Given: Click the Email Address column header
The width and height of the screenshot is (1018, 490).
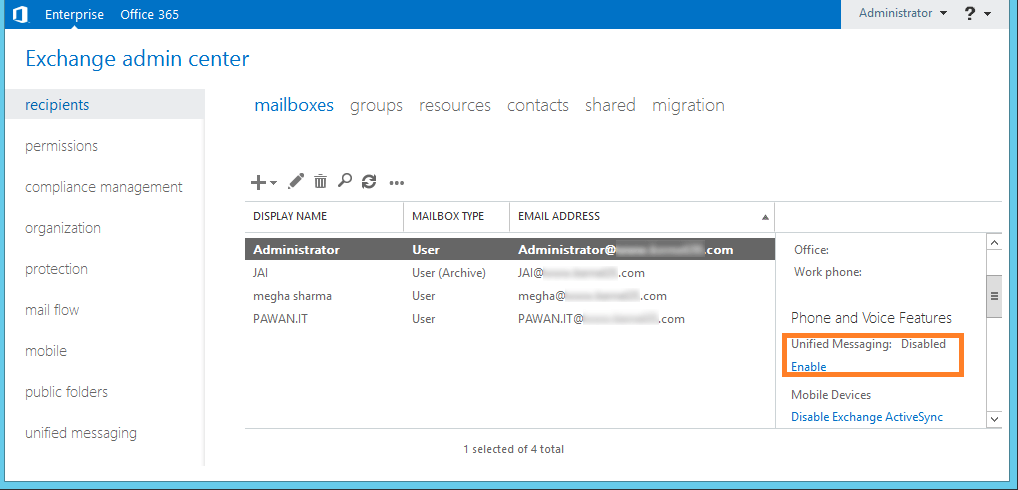Looking at the screenshot, I should [x=559, y=216].
